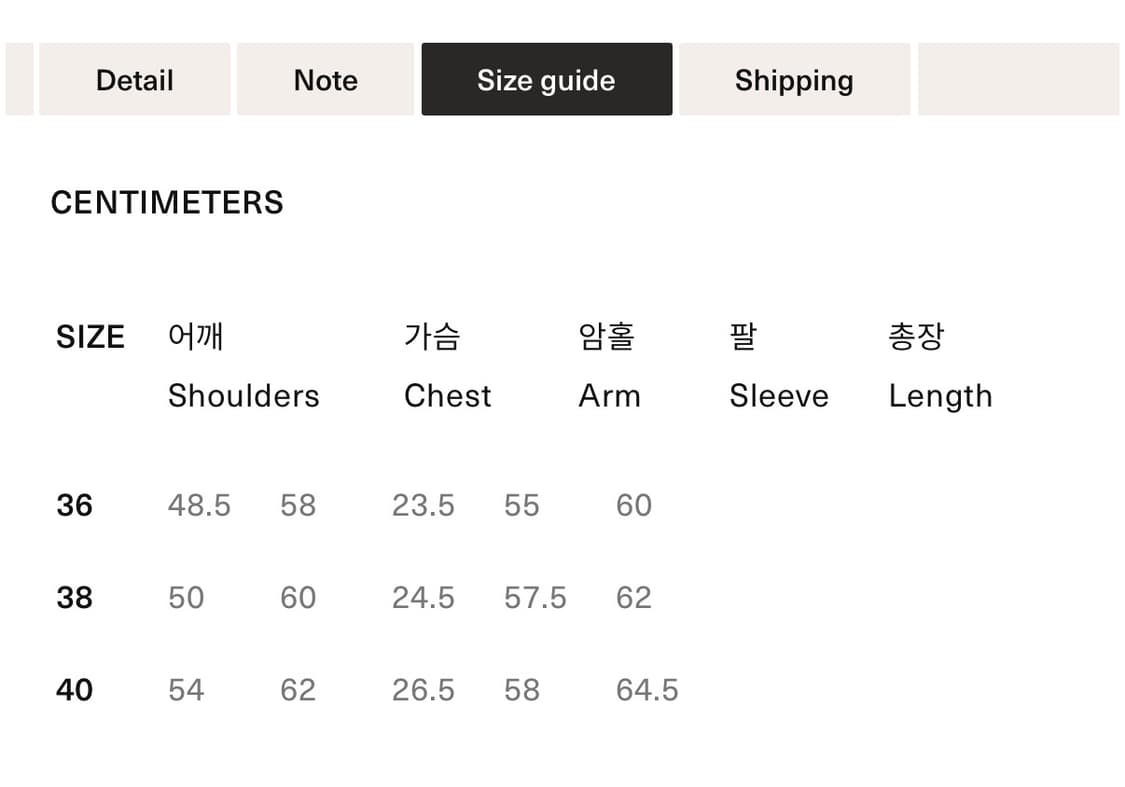Click the Arm column header

point(609,396)
